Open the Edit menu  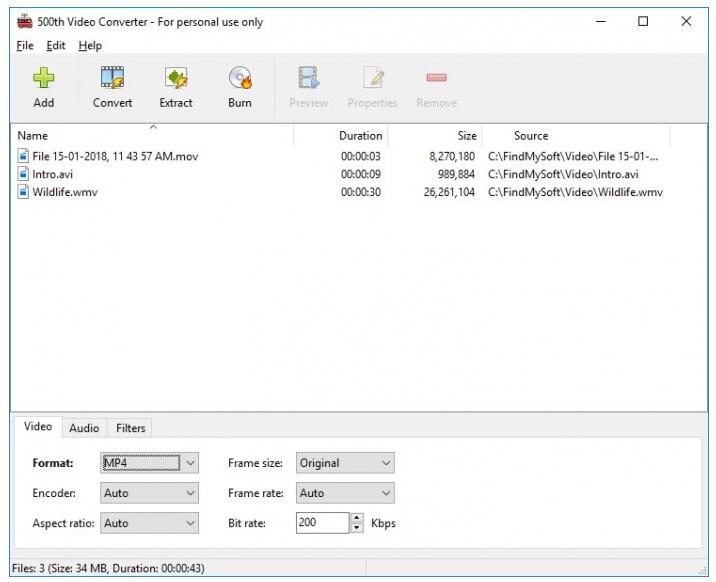click(x=56, y=46)
